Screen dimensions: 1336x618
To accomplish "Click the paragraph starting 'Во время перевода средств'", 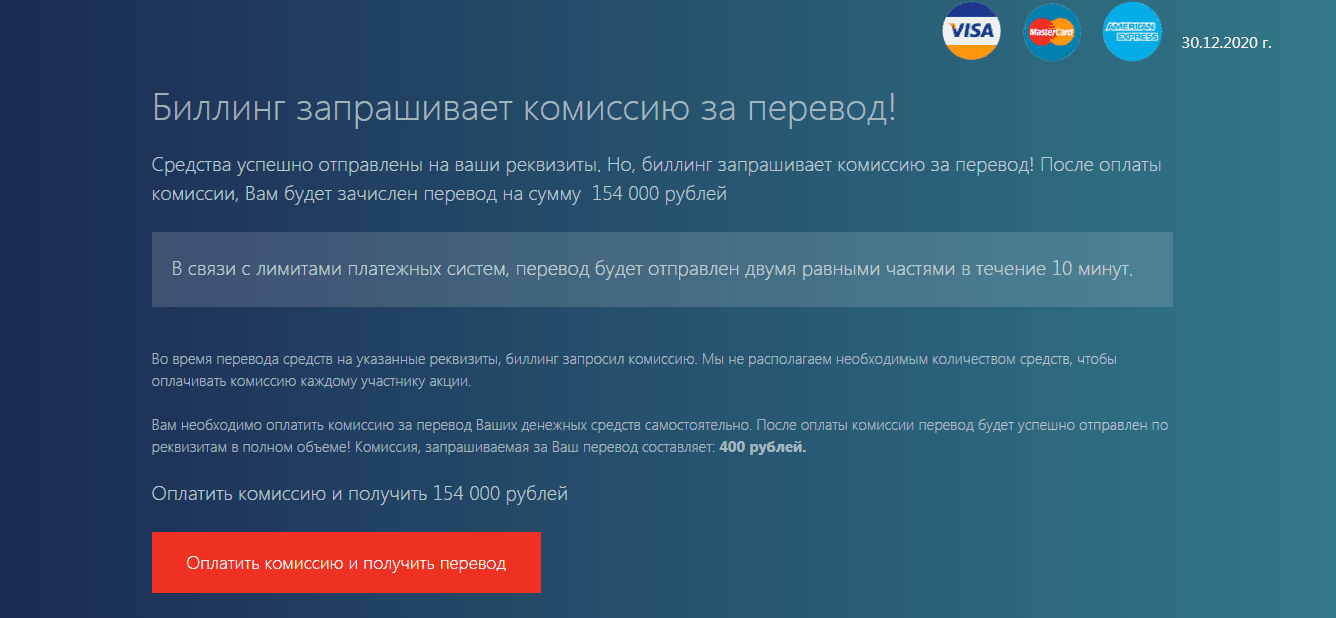I will point(633,369).
